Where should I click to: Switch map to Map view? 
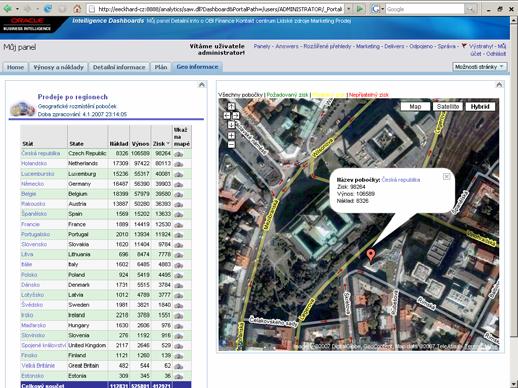(415, 106)
